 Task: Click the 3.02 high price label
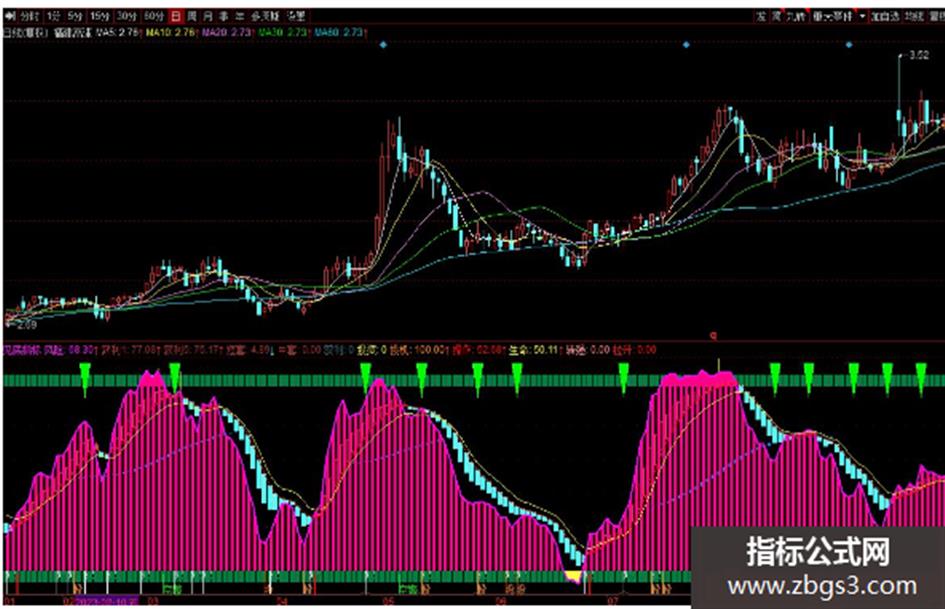point(919,55)
